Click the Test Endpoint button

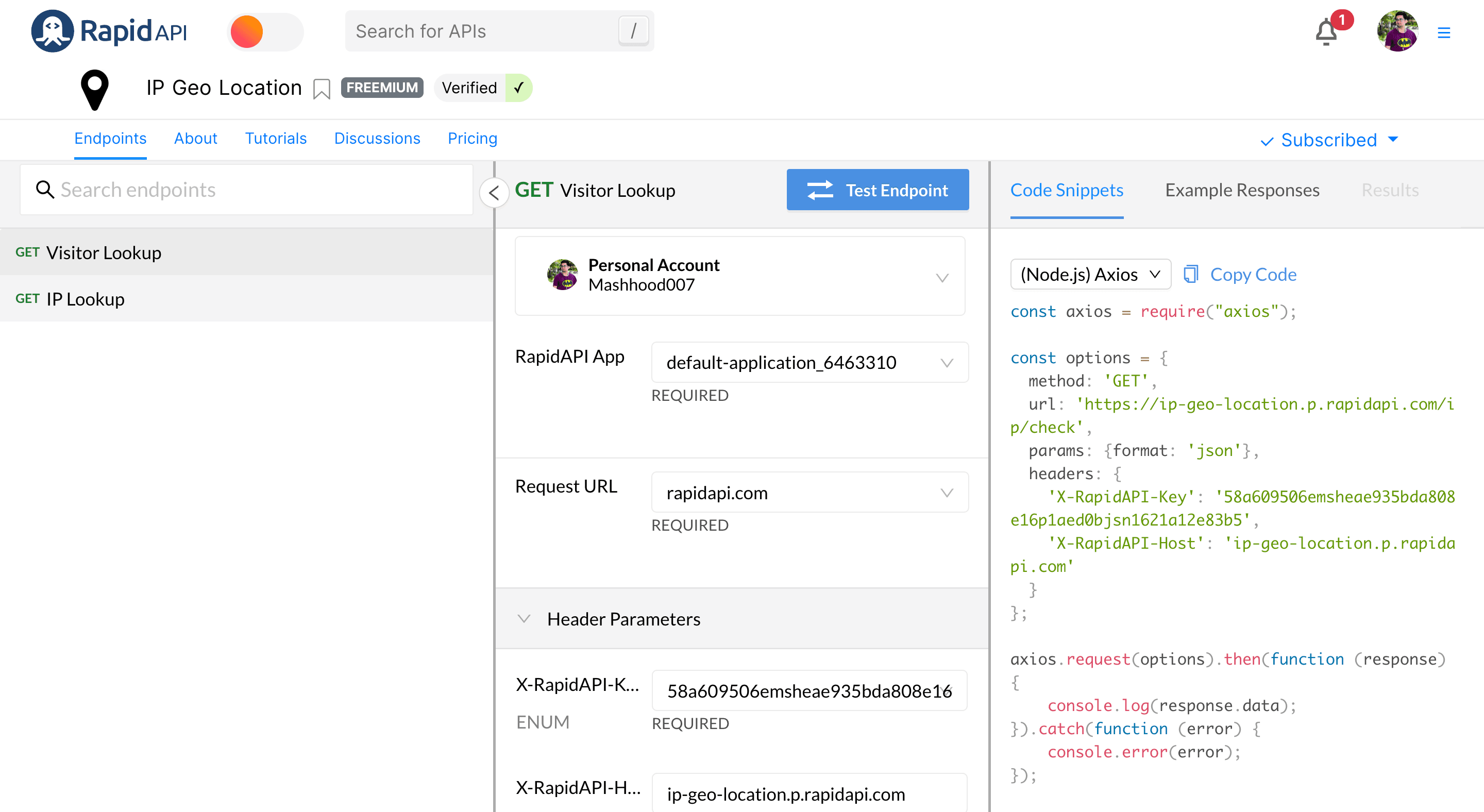click(878, 190)
